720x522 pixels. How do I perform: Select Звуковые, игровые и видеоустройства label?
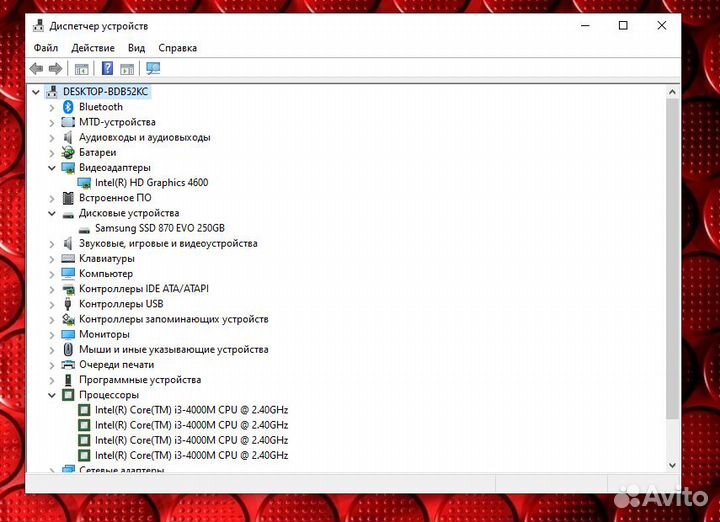tap(168, 243)
